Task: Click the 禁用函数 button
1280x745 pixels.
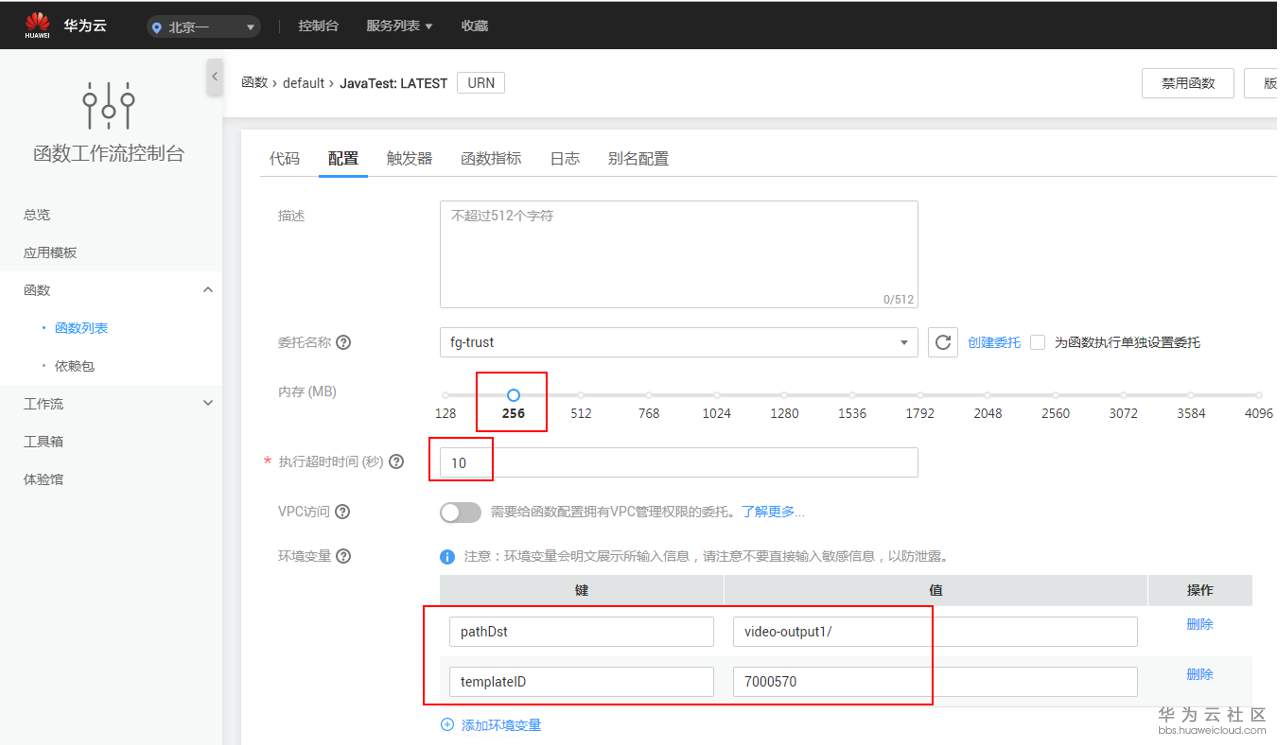Action: point(1187,83)
